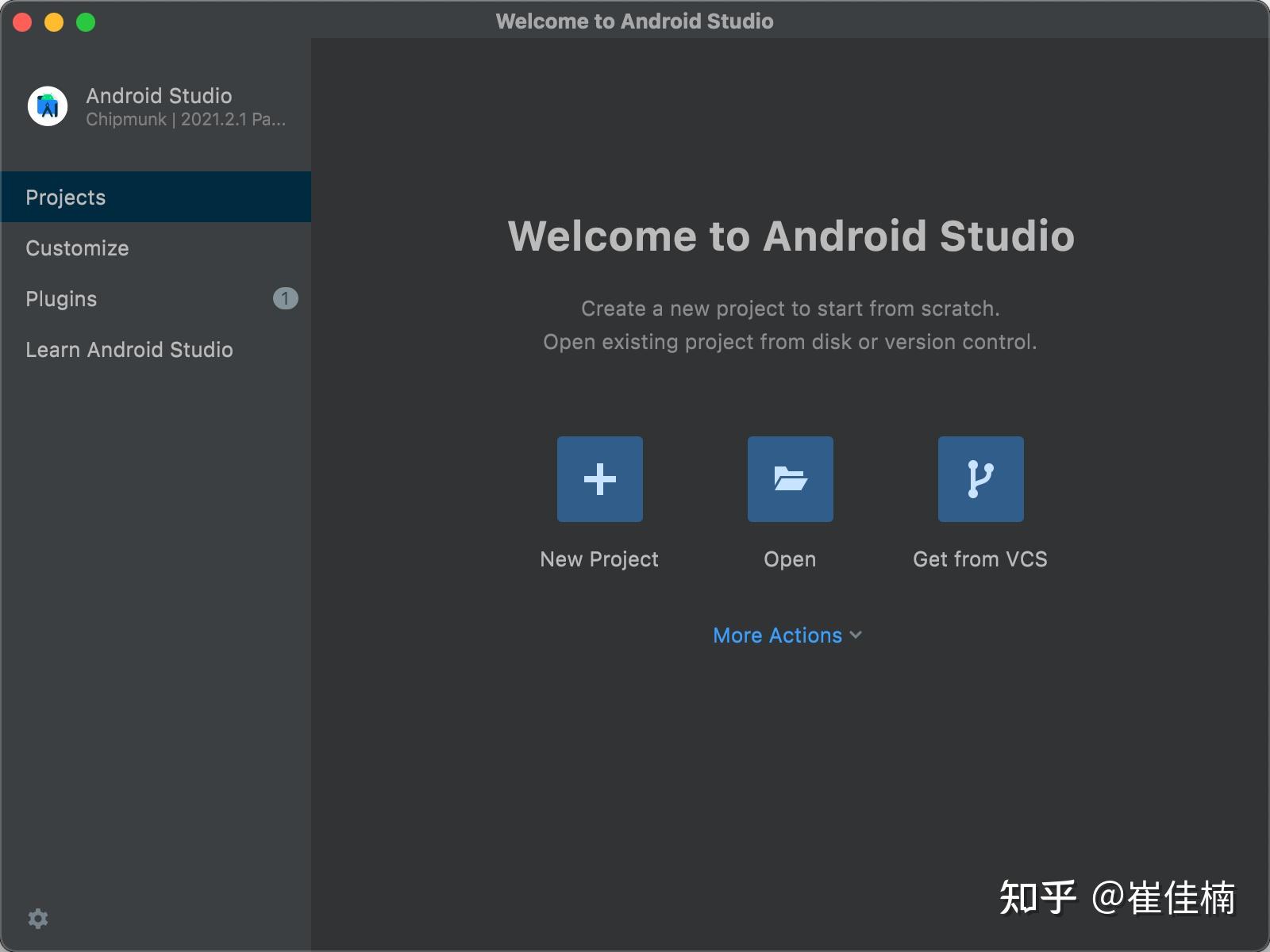
Task: Click the Android Studio logo icon
Action: (x=48, y=106)
